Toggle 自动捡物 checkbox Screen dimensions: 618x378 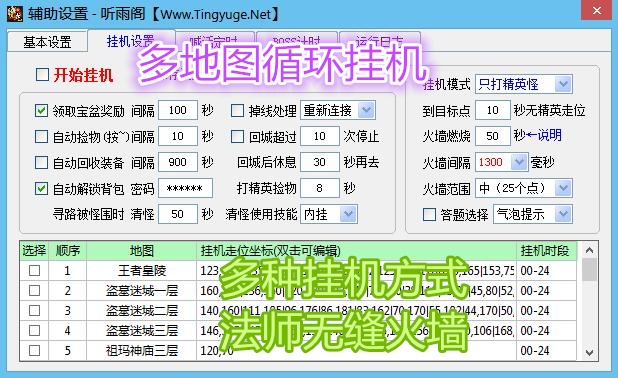tap(41, 137)
